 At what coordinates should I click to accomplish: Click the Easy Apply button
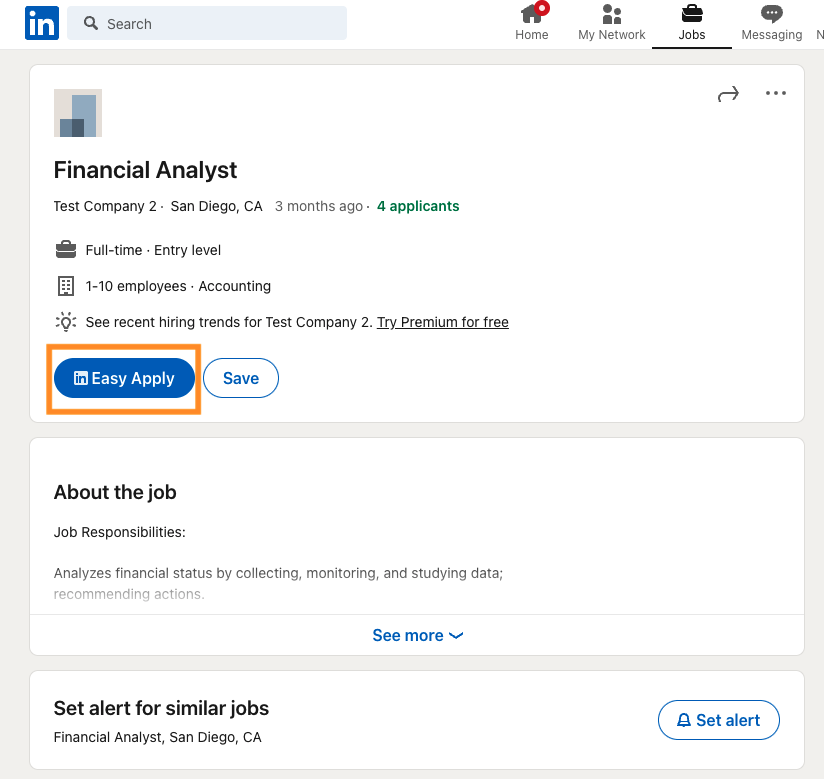click(x=124, y=378)
